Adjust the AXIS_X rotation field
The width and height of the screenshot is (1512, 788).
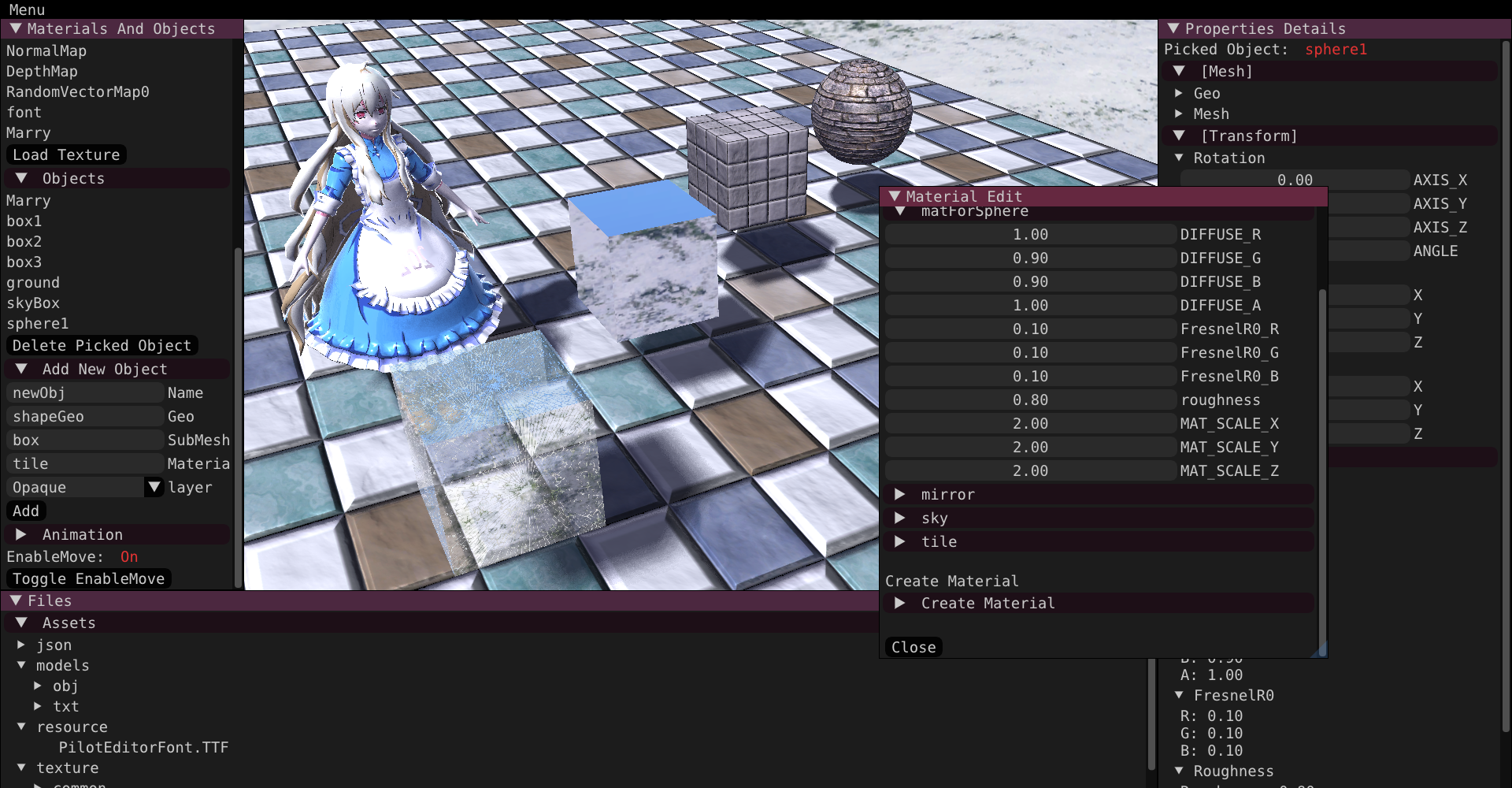(x=1295, y=180)
